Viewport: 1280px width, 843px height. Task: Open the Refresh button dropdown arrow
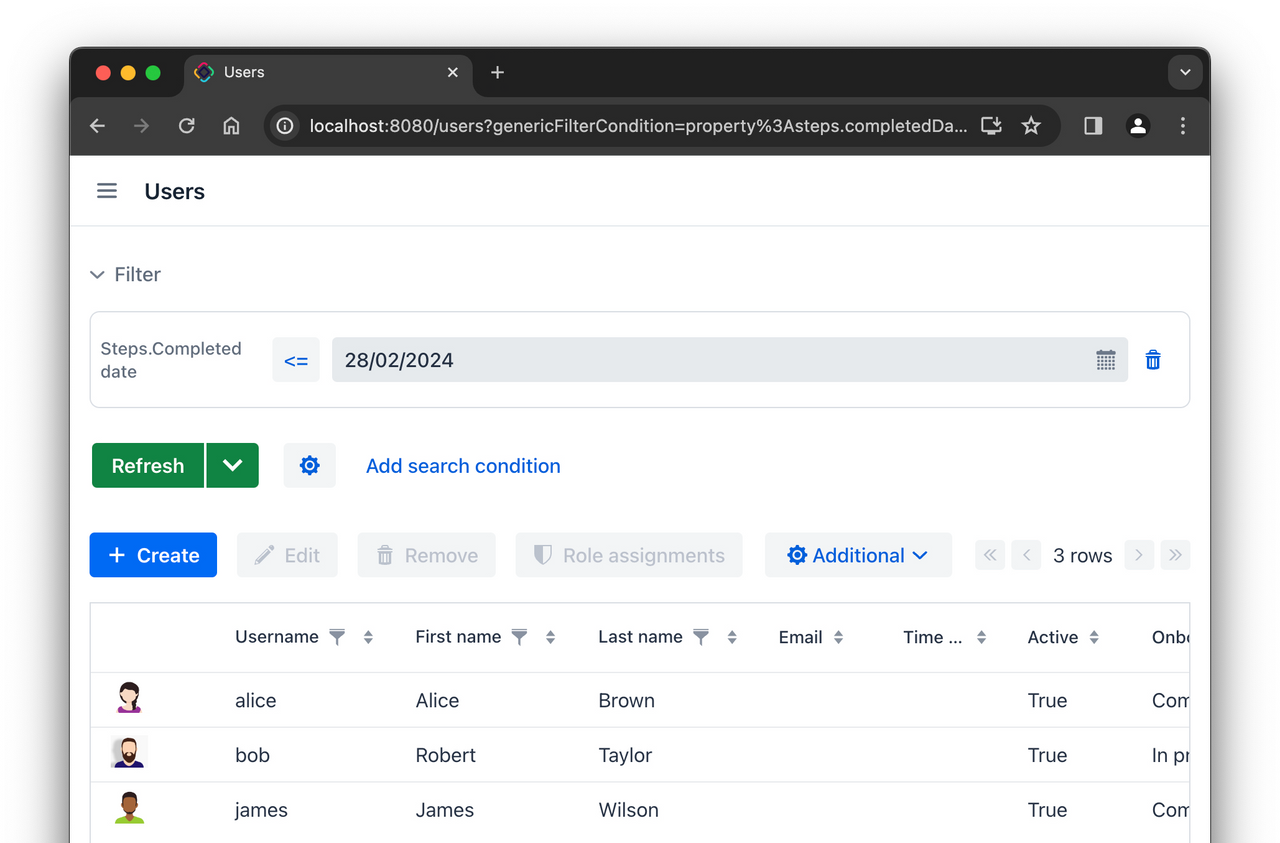point(233,465)
